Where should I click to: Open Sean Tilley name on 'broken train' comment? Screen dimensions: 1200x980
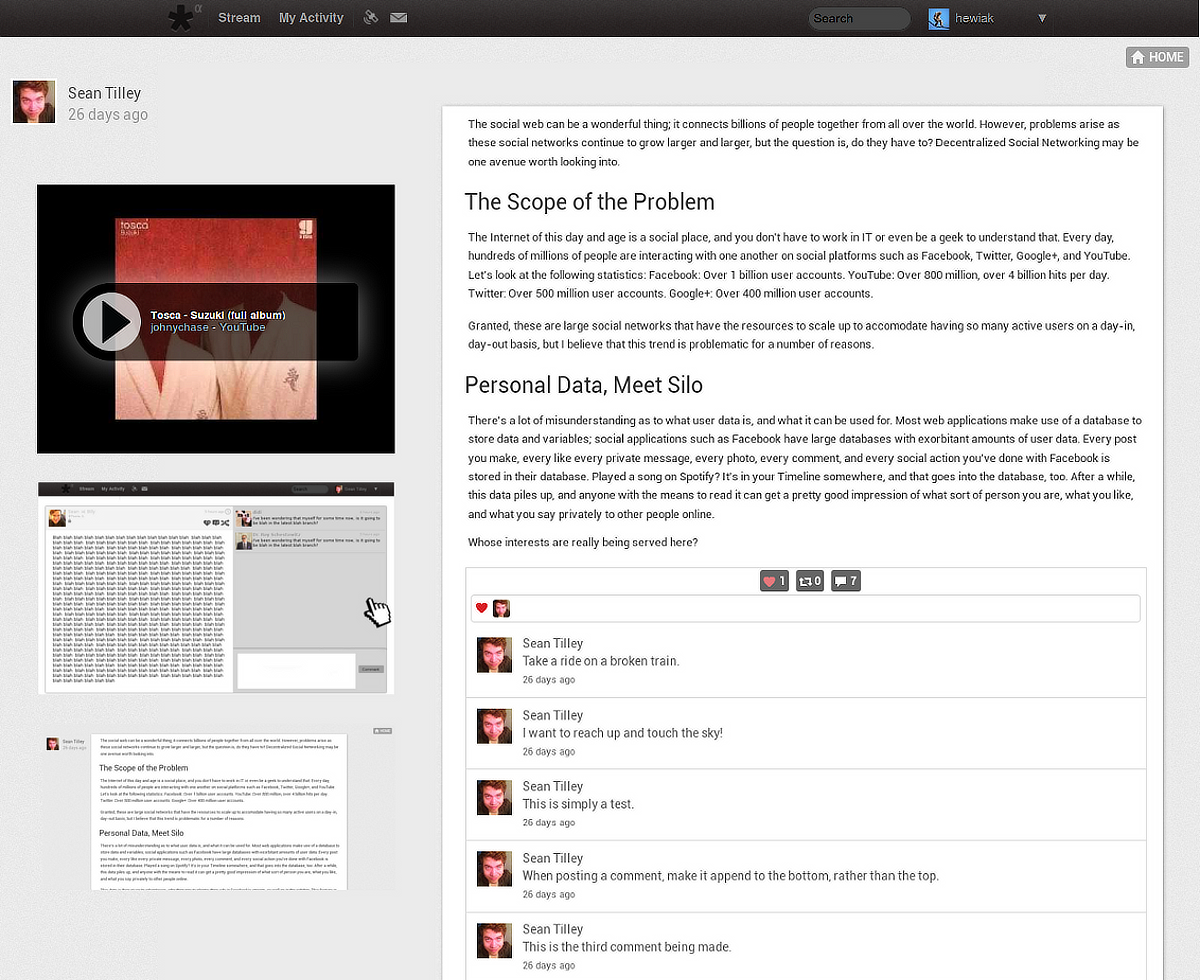point(553,643)
